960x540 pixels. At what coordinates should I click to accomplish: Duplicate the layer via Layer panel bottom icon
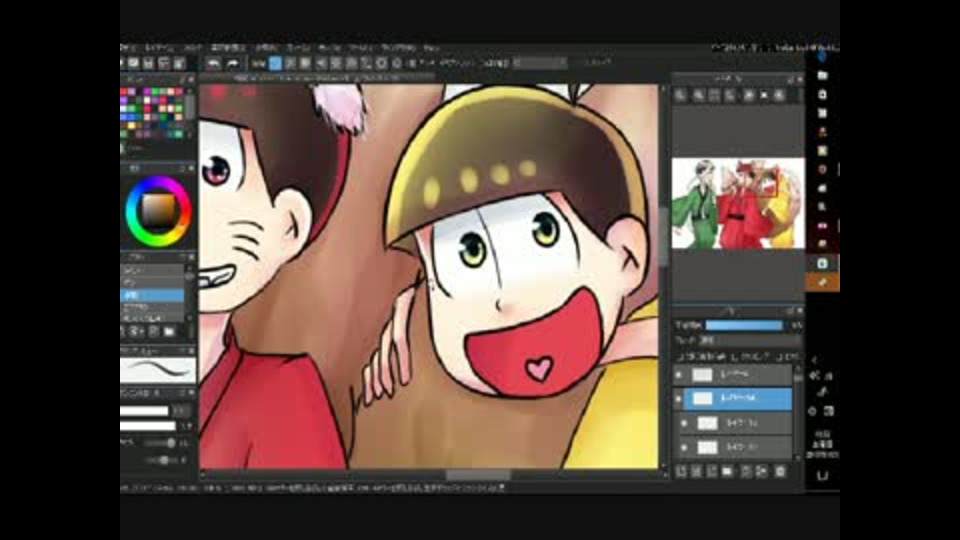746,471
